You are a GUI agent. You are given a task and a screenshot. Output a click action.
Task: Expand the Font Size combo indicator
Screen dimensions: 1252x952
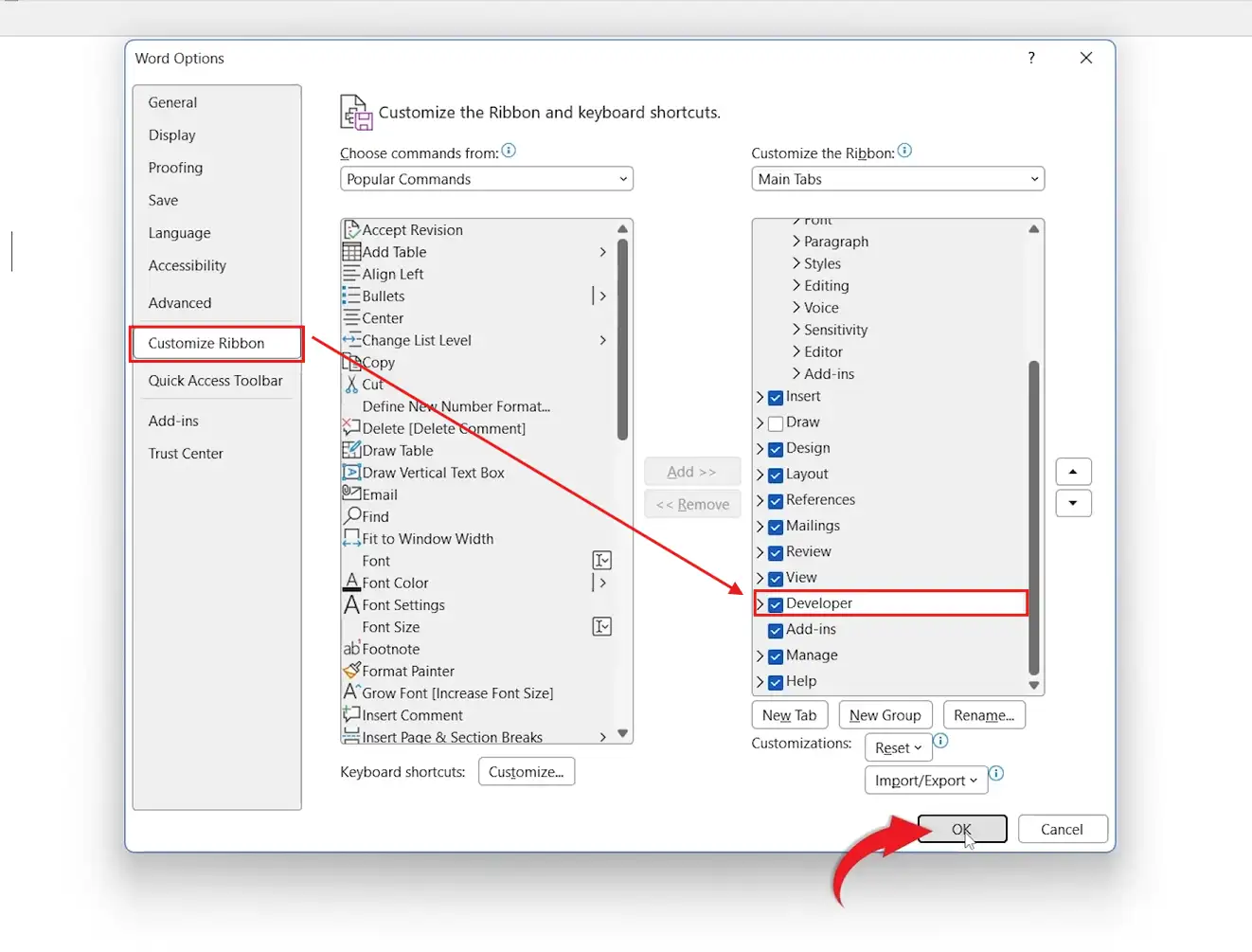[x=602, y=627]
